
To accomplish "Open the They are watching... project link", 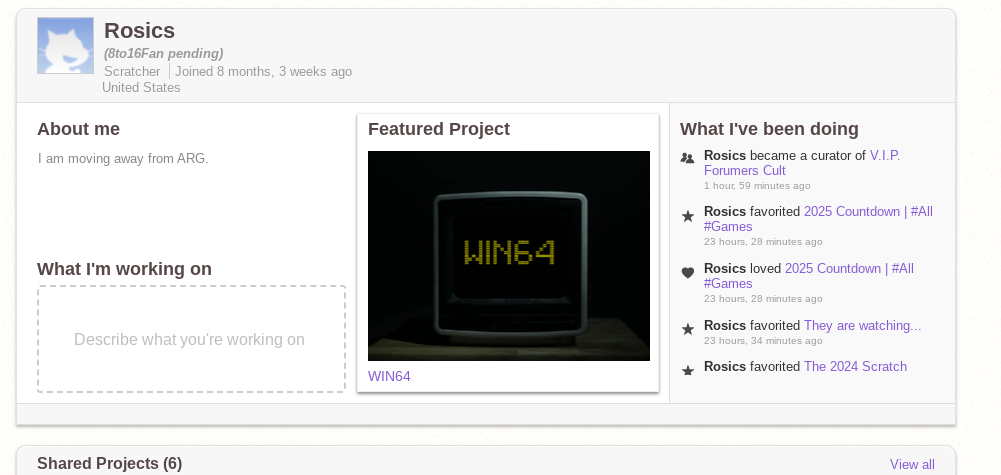I will (x=862, y=325).
